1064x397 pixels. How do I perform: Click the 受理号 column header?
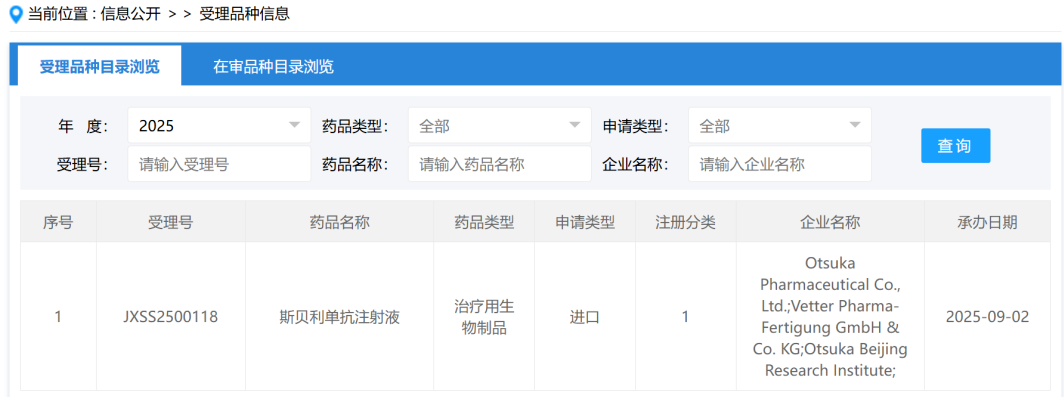point(171,222)
